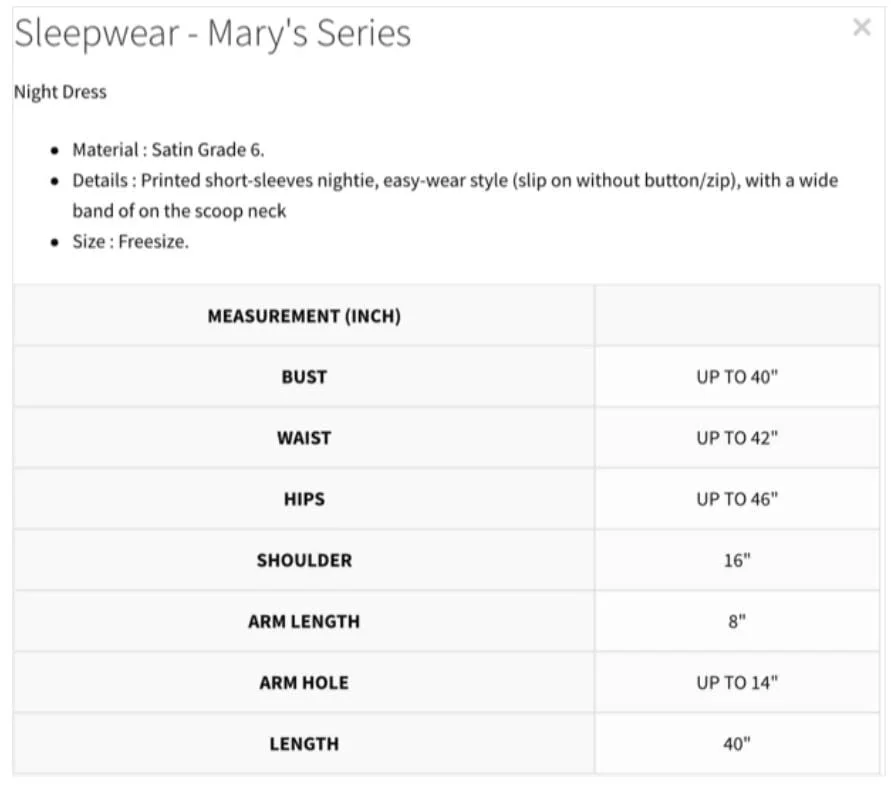Screen dimensions: 891x793
Task: Click the UP TO 46" hips value
Action: click(x=737, y=499)
